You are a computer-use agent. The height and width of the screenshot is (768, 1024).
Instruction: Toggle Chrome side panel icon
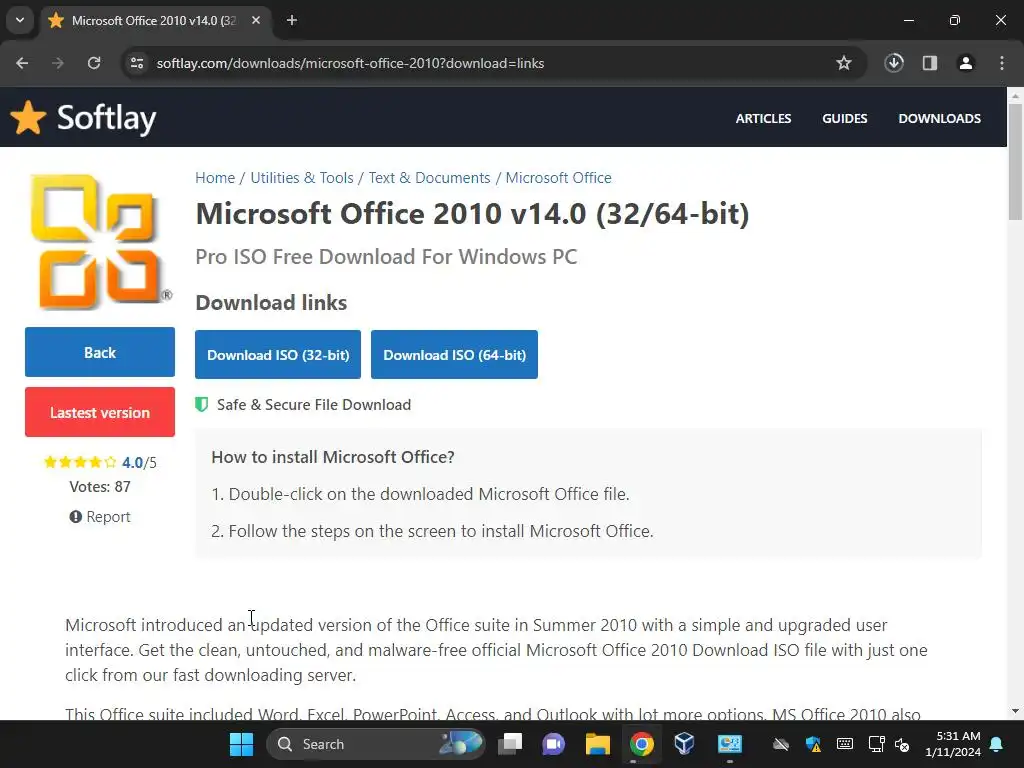point(930,63)
